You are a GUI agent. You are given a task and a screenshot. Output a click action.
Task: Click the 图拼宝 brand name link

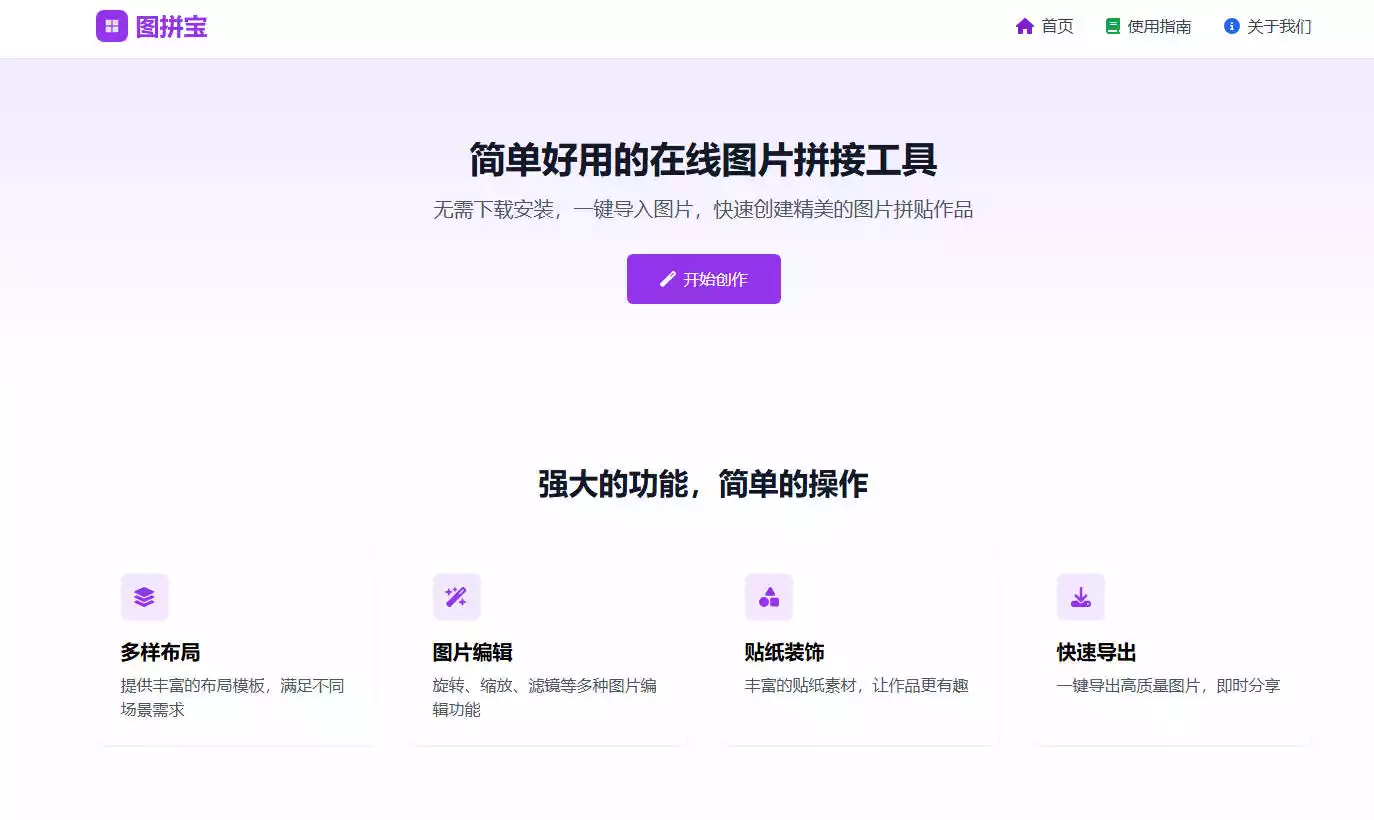click(x=171, y=27)
